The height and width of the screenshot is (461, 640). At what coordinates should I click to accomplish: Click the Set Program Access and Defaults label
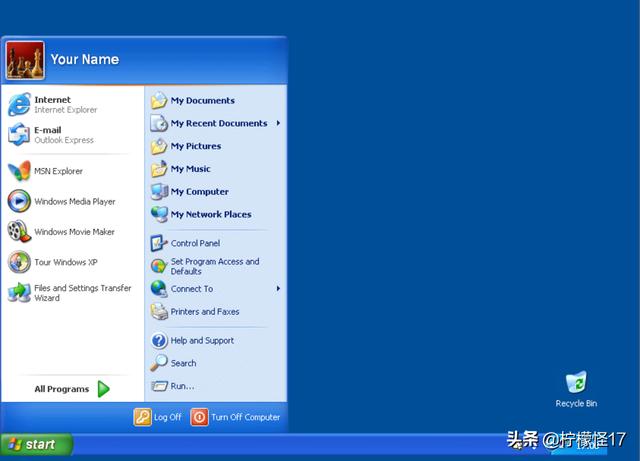[215, 266]
